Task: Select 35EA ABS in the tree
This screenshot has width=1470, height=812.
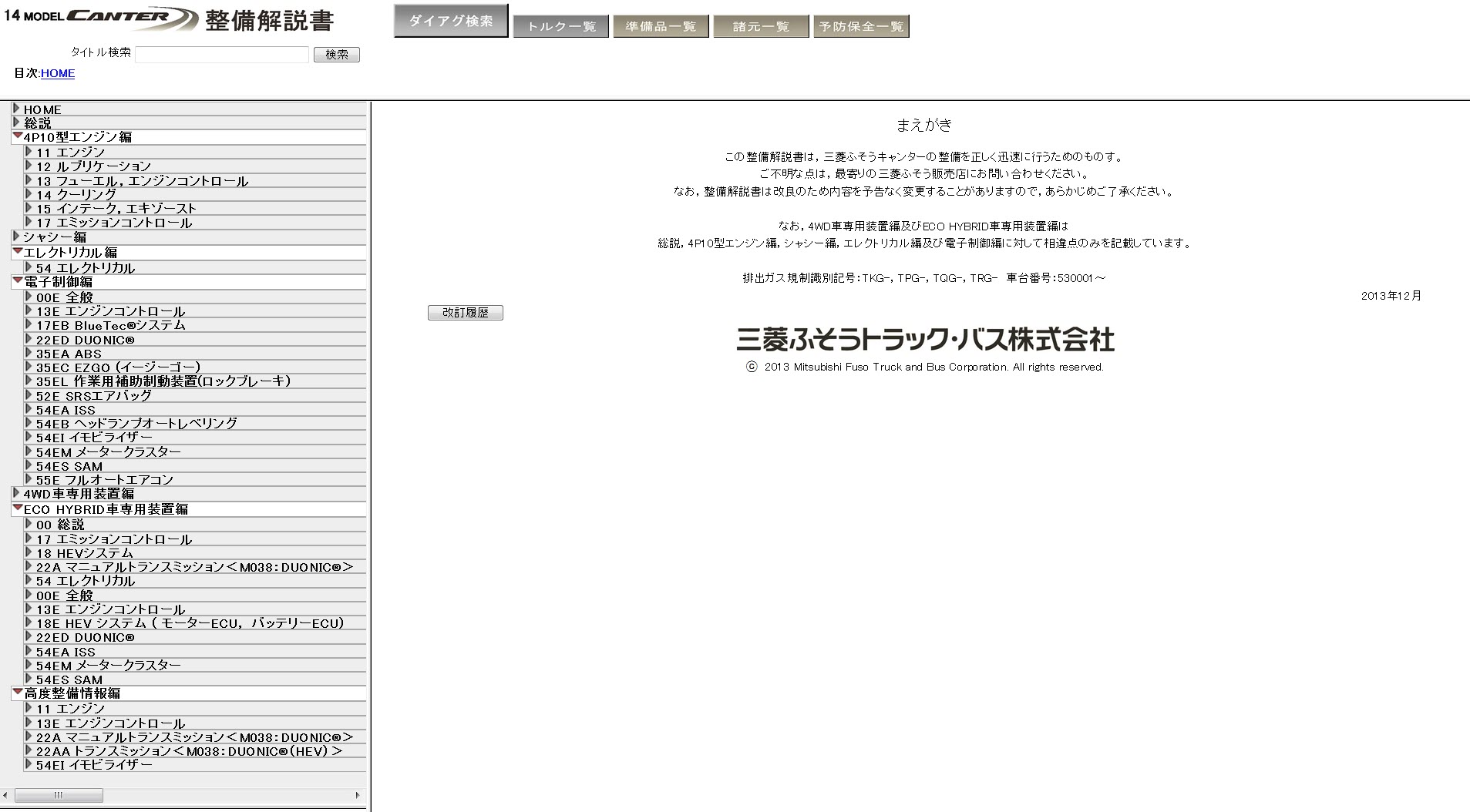Action: click(x=69, y=354)
